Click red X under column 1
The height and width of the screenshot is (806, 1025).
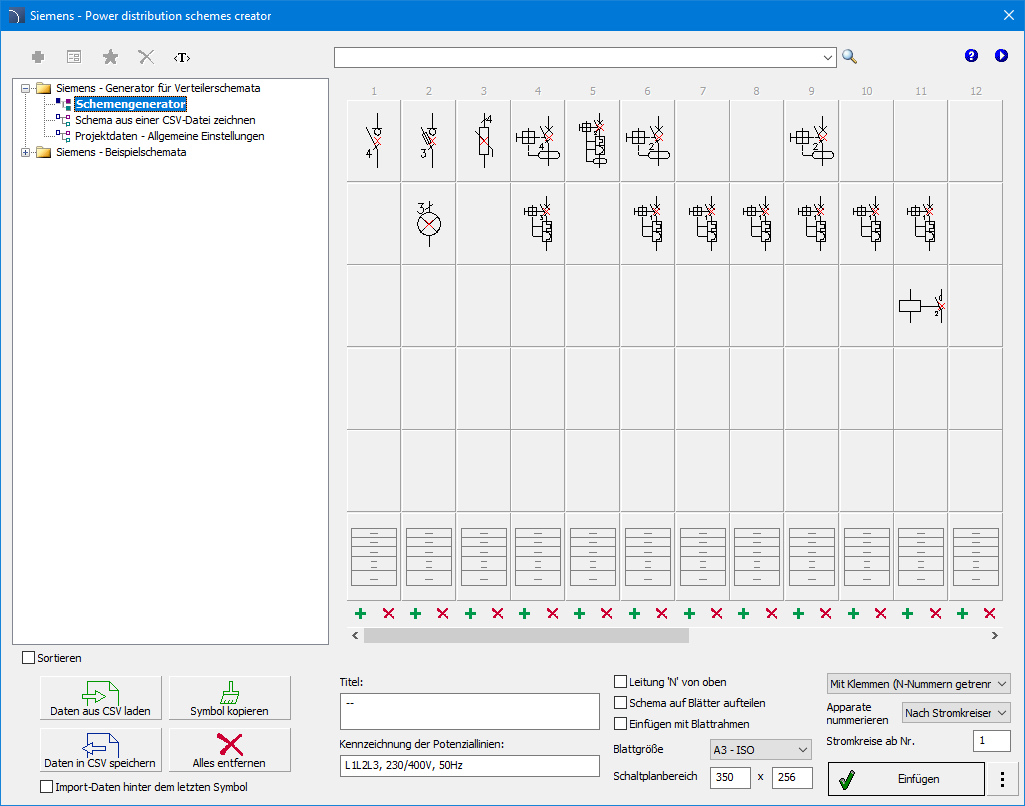tap(388, 613)
